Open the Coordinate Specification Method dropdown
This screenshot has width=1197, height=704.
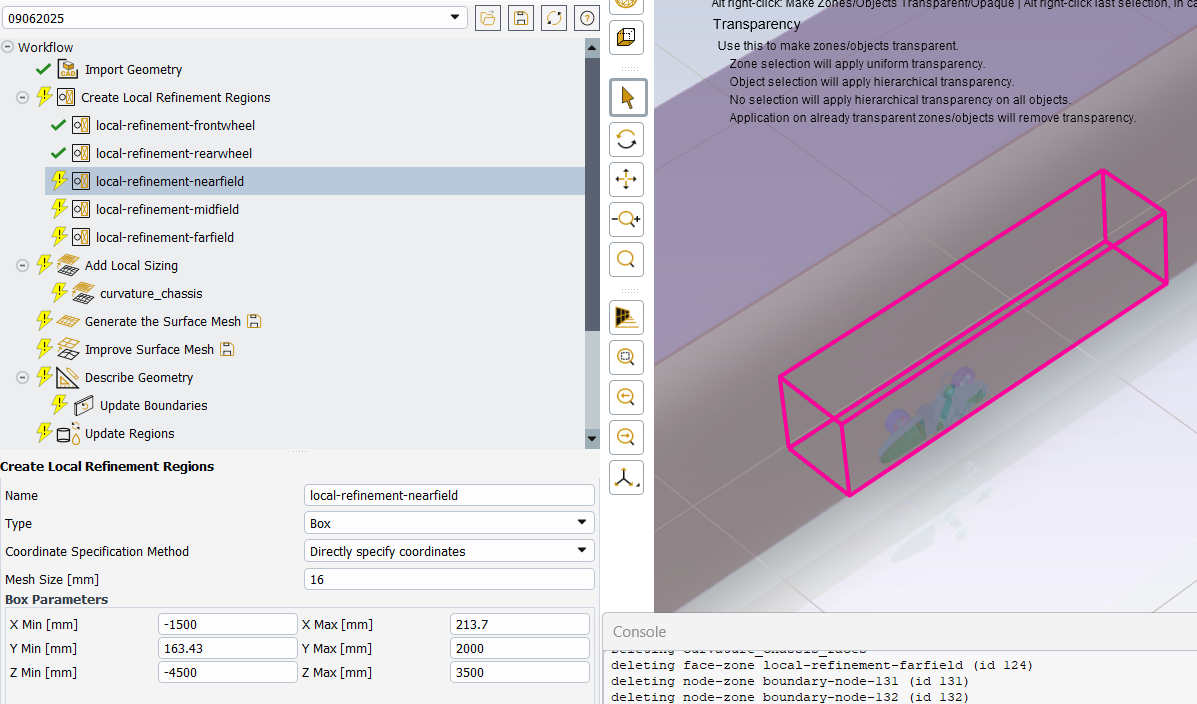pos(448,551)
